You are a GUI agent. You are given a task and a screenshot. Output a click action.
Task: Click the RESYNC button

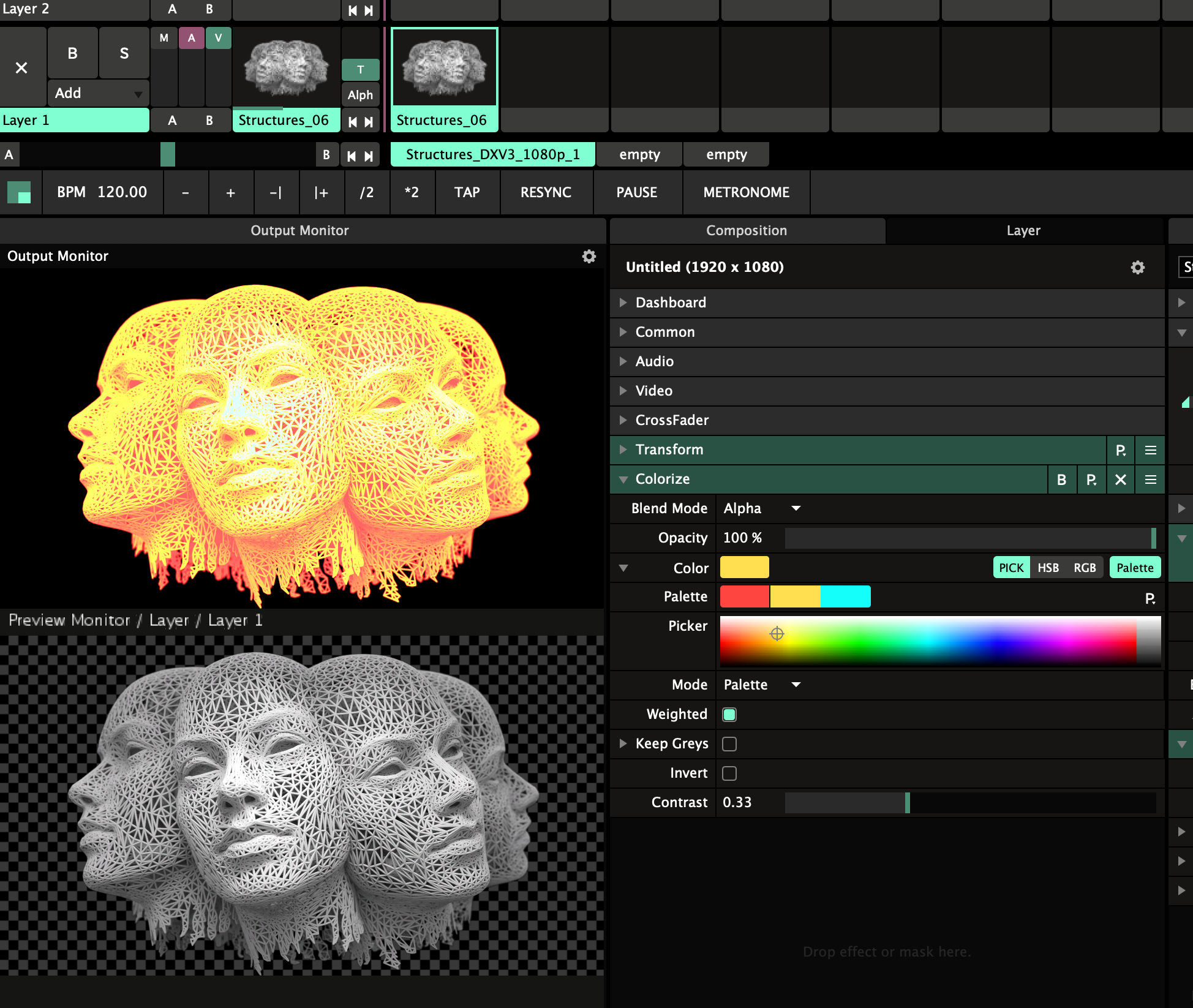(545, 192)
